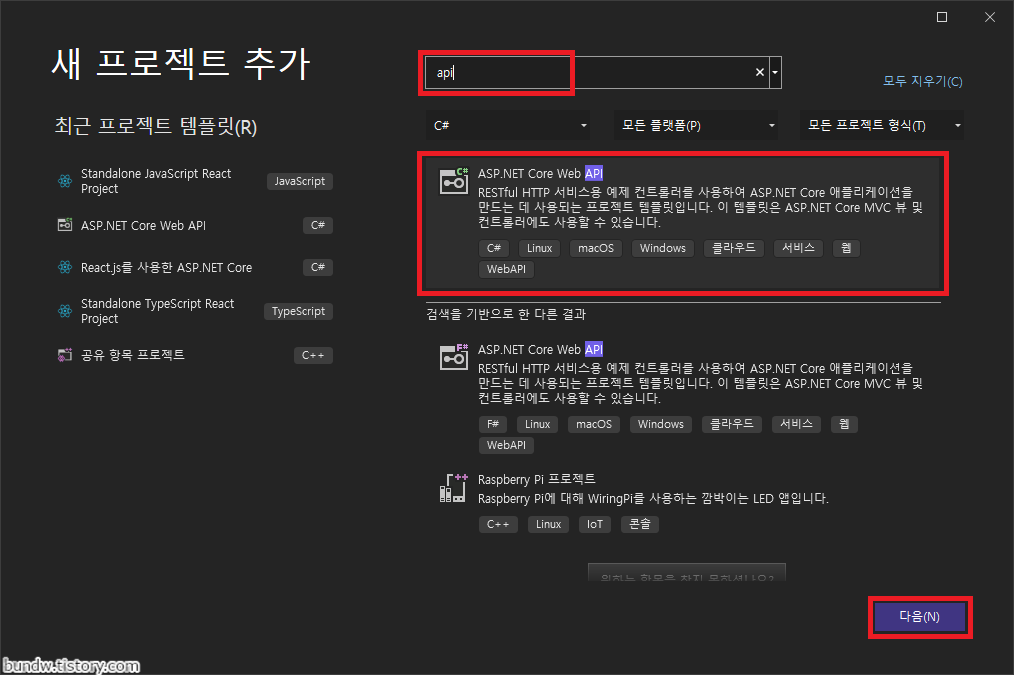Click the WebAPI tag of the C# template
Viewport: 1014px width, 675px height.
pos(506,269)
